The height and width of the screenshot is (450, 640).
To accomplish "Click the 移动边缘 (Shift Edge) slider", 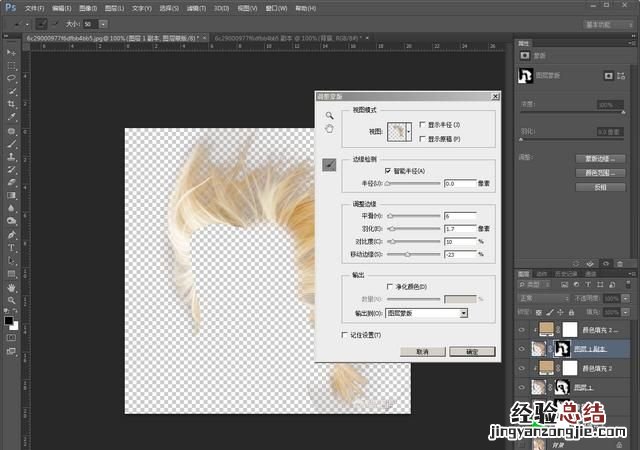I will point(413,254).
